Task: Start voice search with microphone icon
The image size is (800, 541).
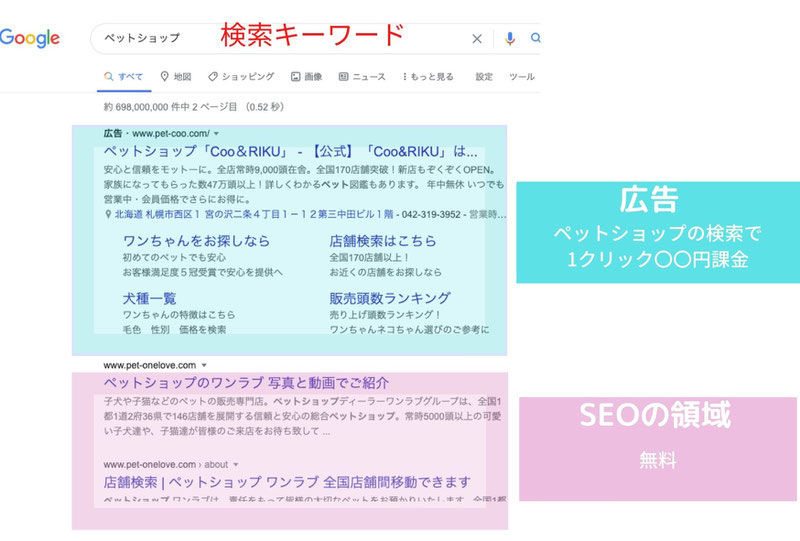Action: pyautogui.click(x=510, y=38)
